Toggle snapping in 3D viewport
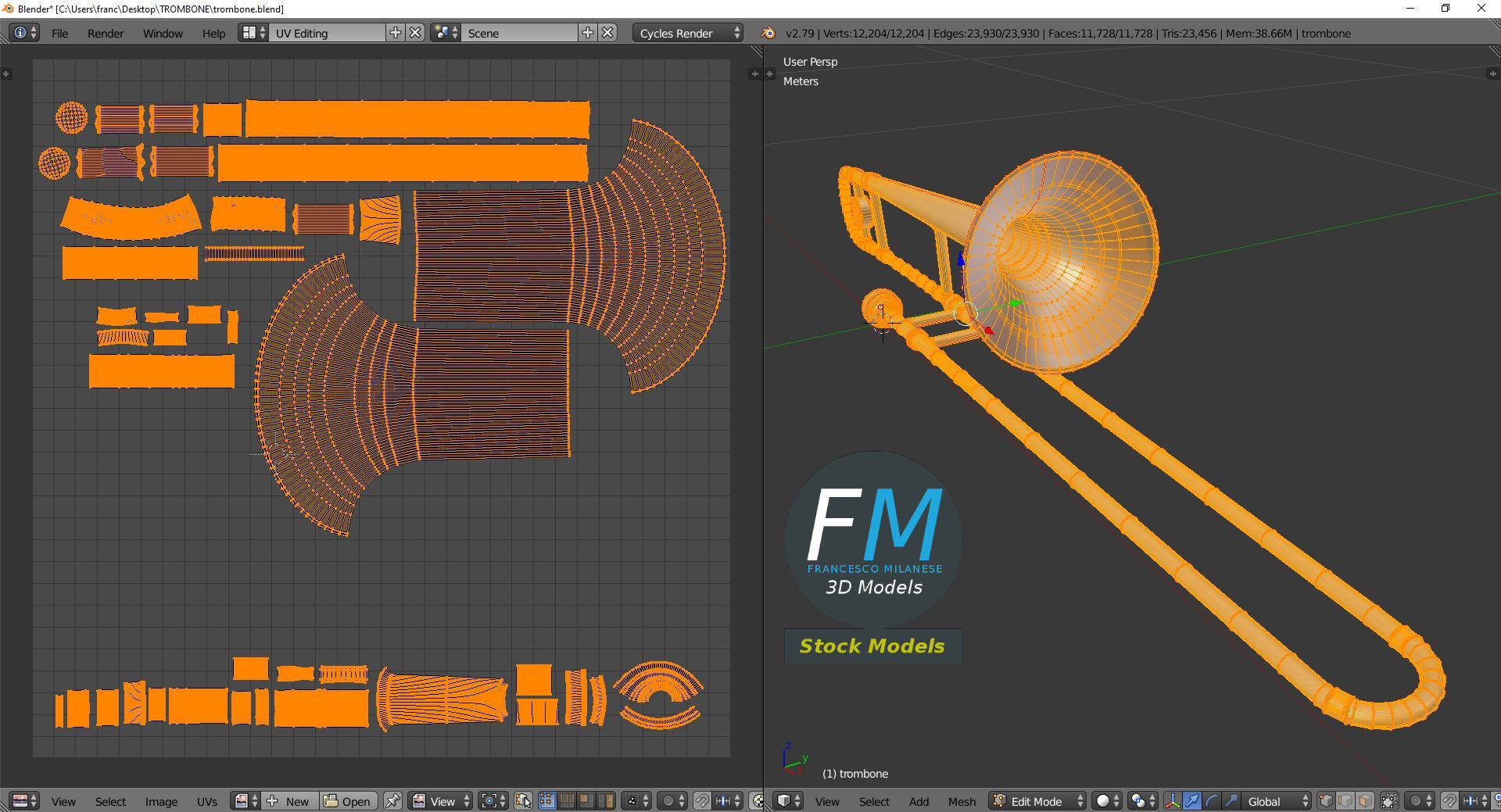The width and height of the screenshot is (1501, 812). coord(1449,801)
